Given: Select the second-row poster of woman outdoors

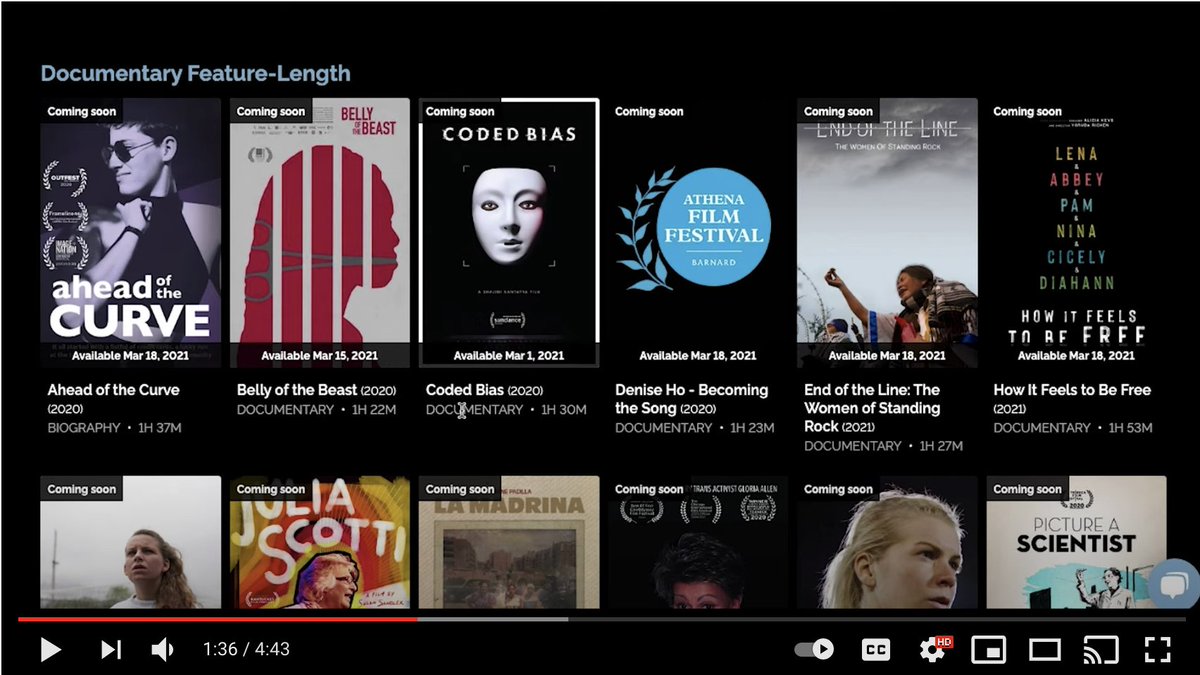Looking at the screenshot, I should [130, 542].
